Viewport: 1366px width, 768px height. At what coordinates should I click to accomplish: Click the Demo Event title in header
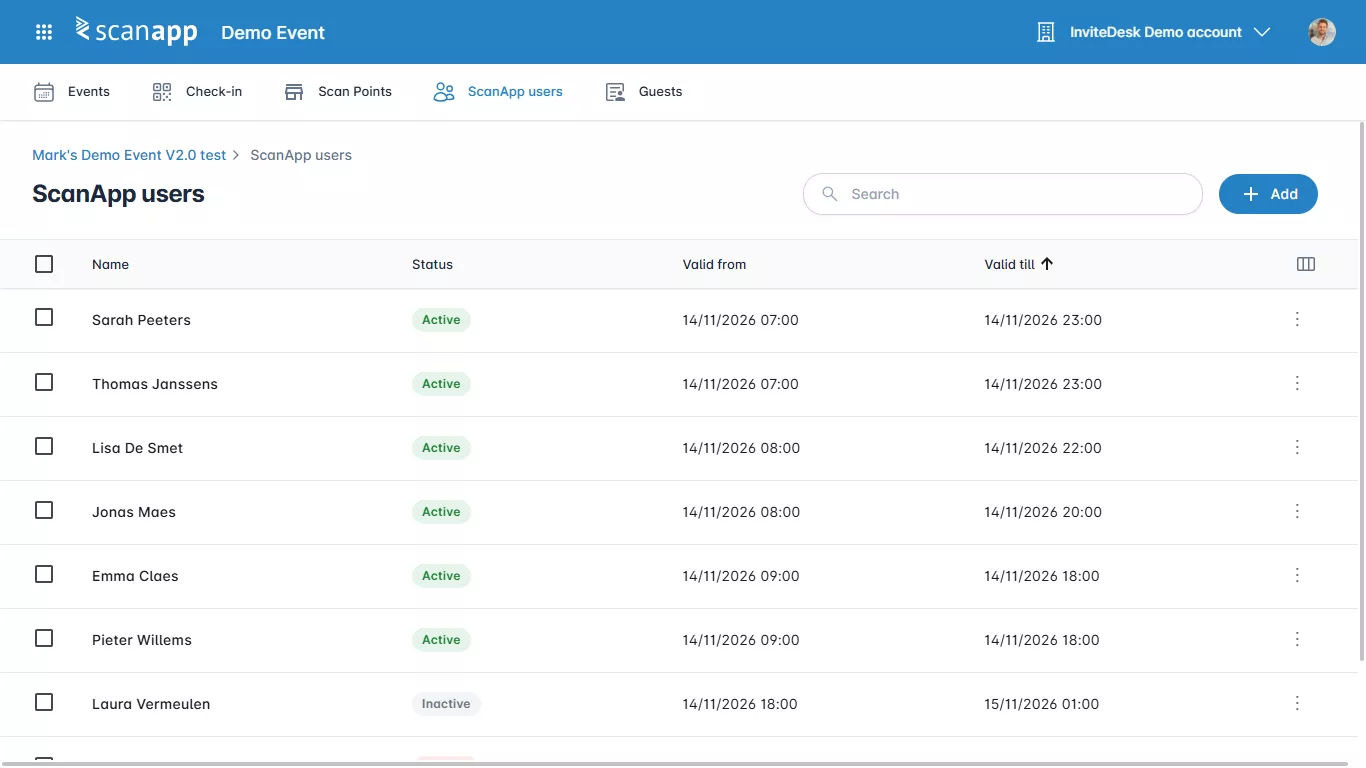pos(273,32)
